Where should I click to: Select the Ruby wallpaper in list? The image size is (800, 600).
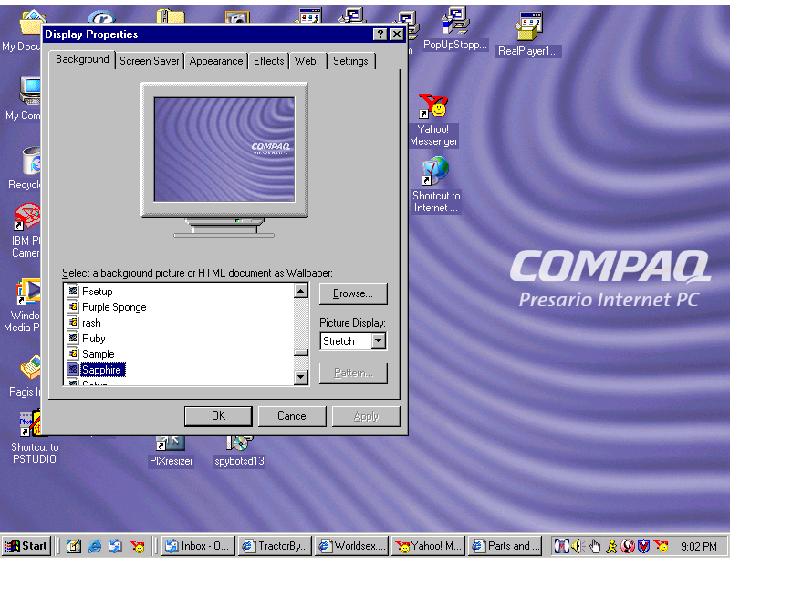(x=93, y=338)
